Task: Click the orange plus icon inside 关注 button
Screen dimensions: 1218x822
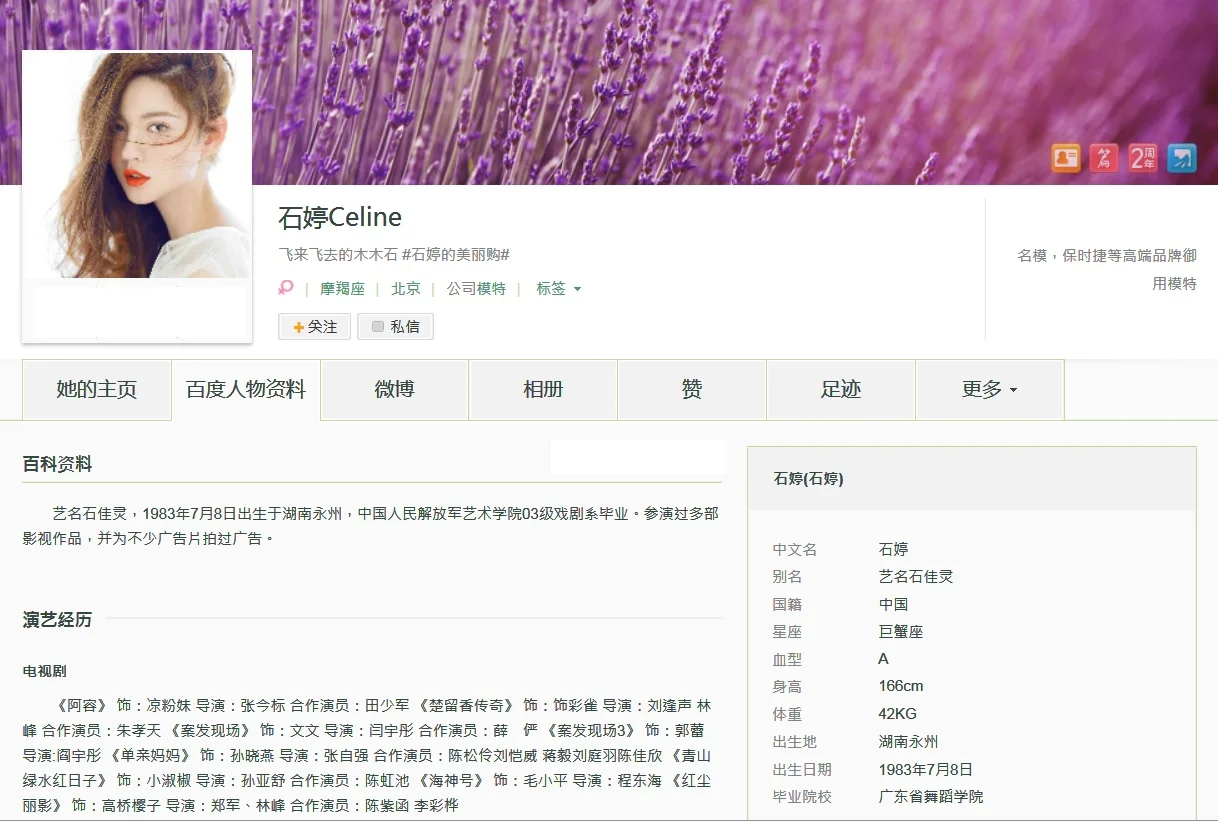Action: (298, 326)
